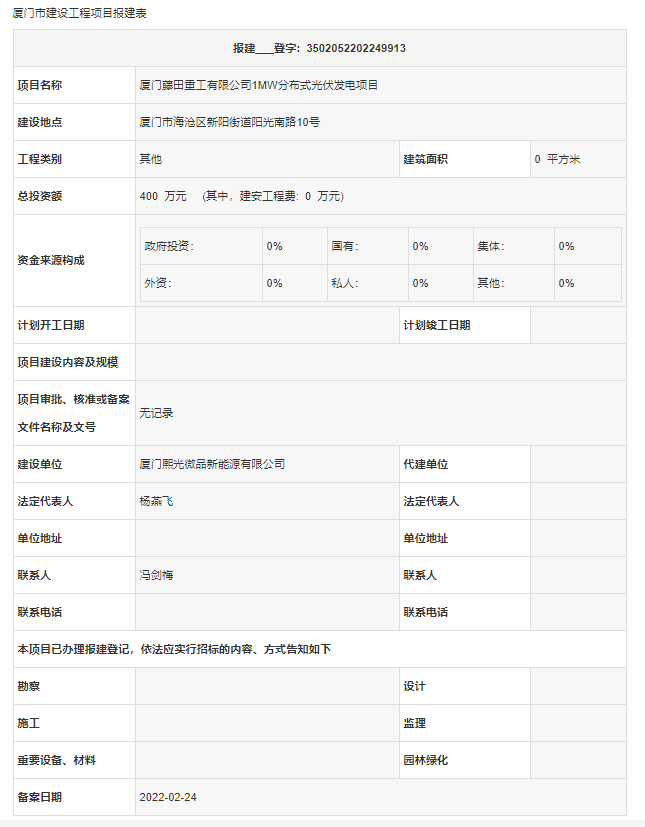Image resolution: width=645 pixels, height=827 pixels.
Task: Click the 国有 percentage value
Action: pyautogui.click(x=420, y=246)
